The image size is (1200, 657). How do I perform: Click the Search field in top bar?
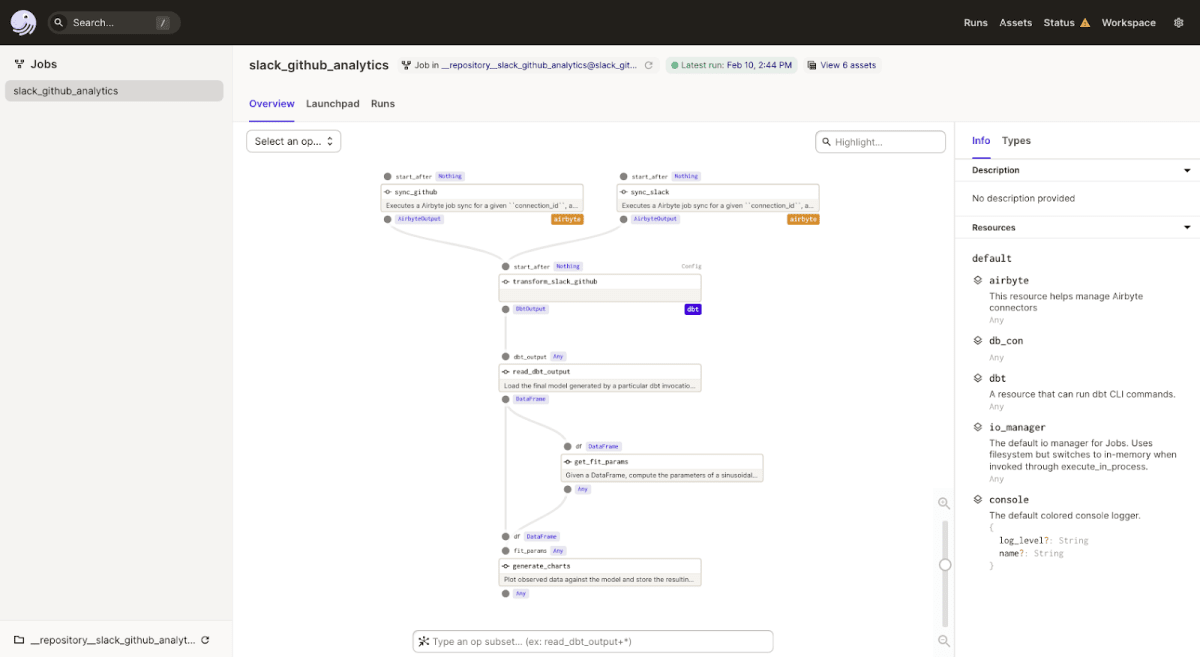[114, 22]
